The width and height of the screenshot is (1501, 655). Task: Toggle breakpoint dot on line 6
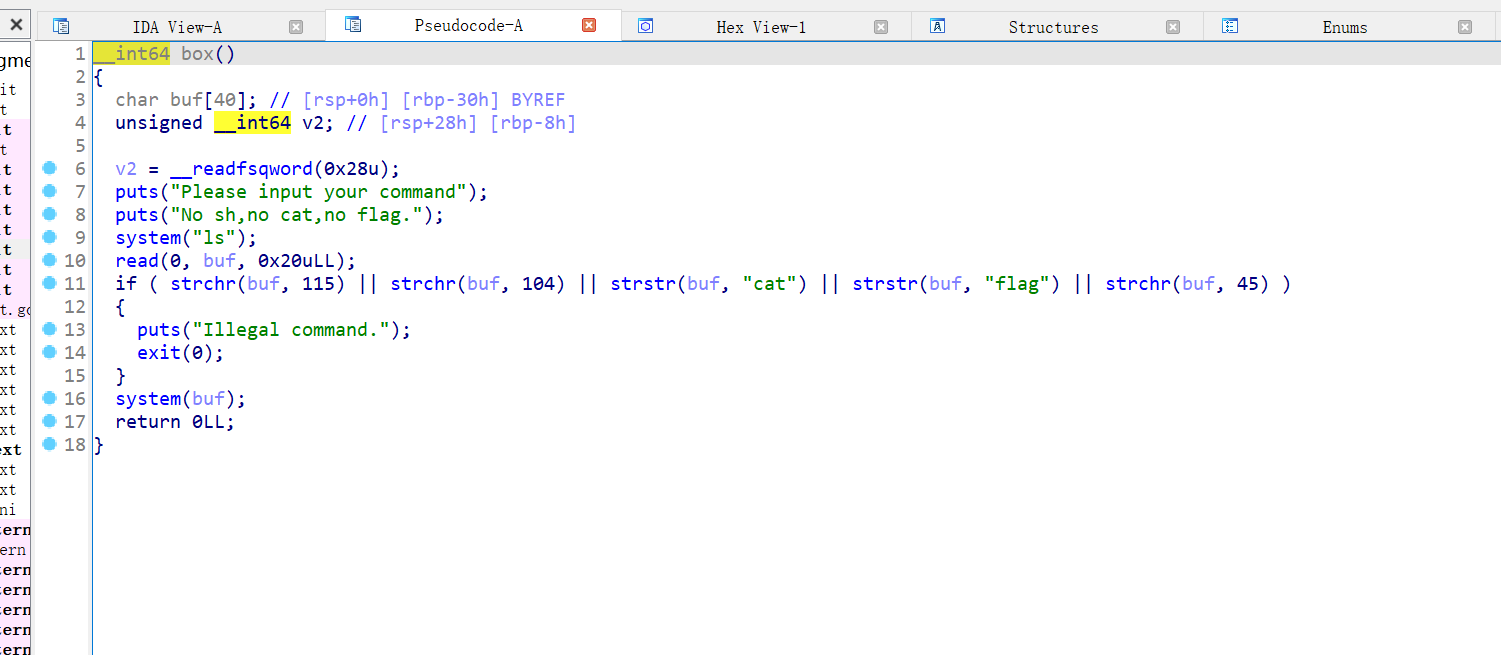tap(50, 168)
